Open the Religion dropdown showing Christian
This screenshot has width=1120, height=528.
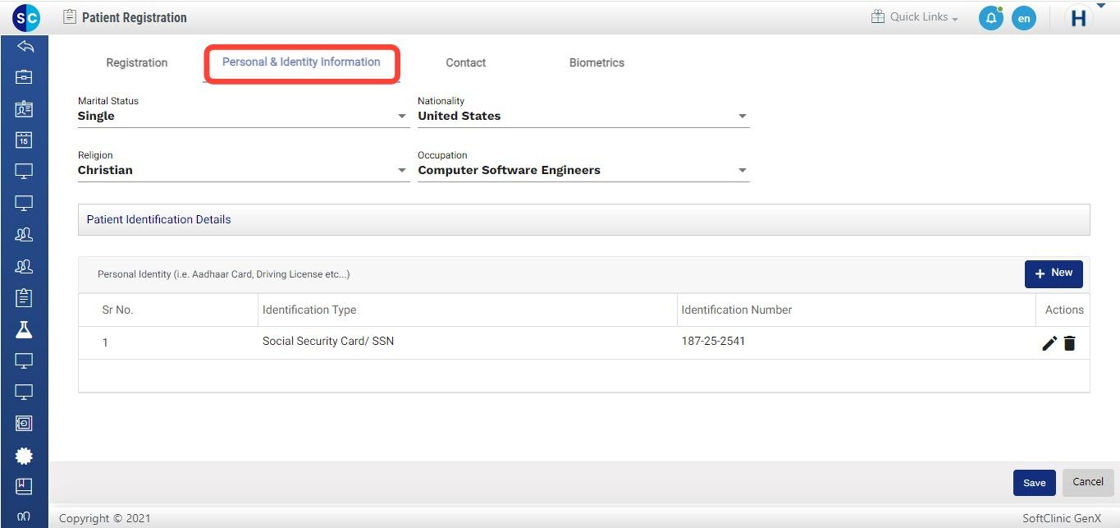tap(244, 170)
